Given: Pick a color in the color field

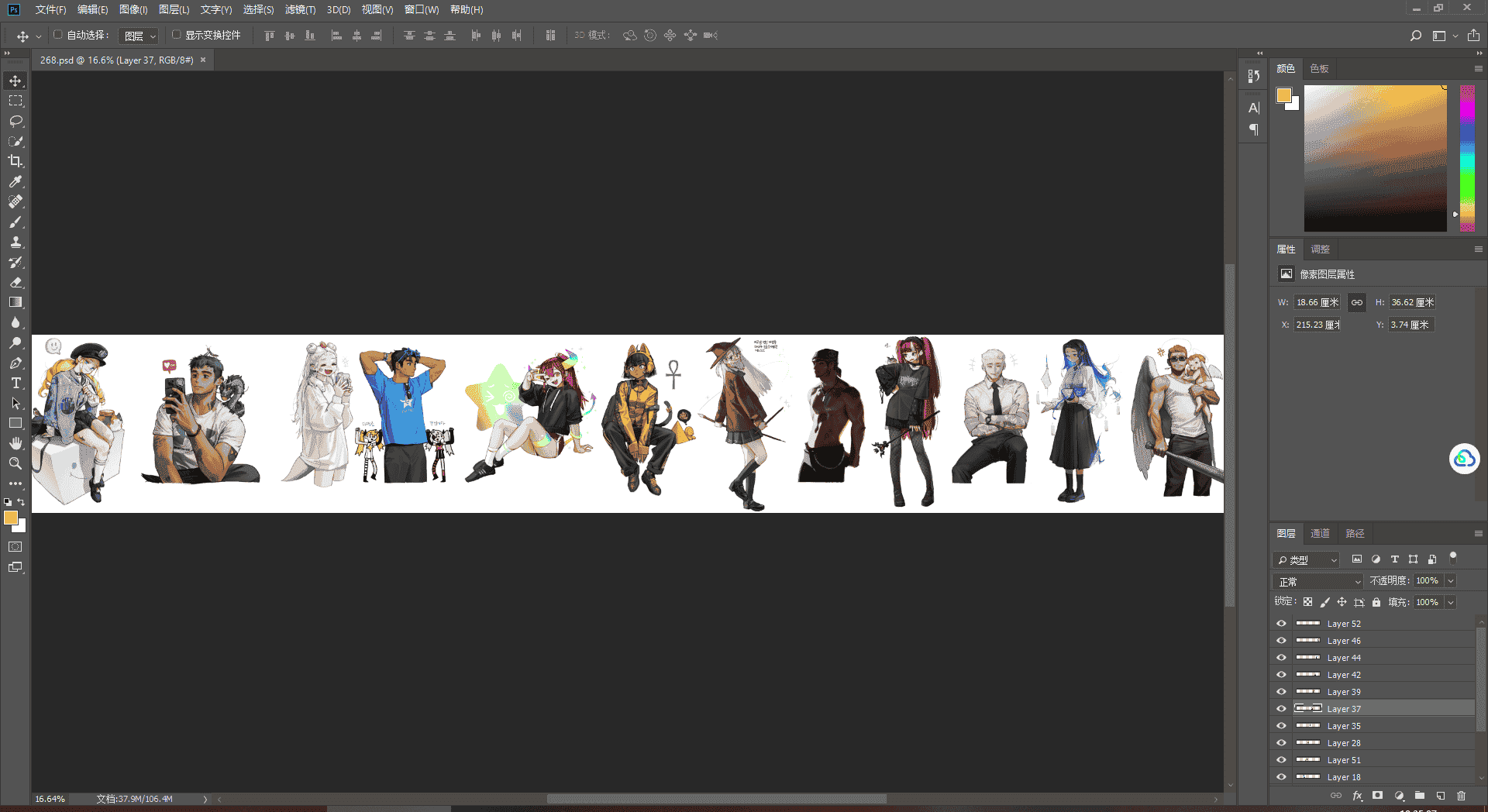Looking at the screenshot, I should click(x=1376, y=158).
